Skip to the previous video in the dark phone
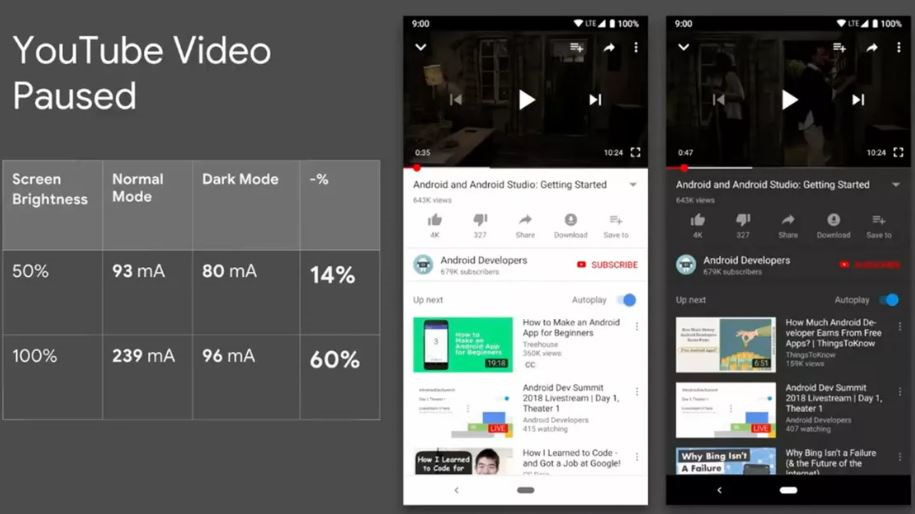The width and height of the screenshot is (915, 514). coord(718,100)
